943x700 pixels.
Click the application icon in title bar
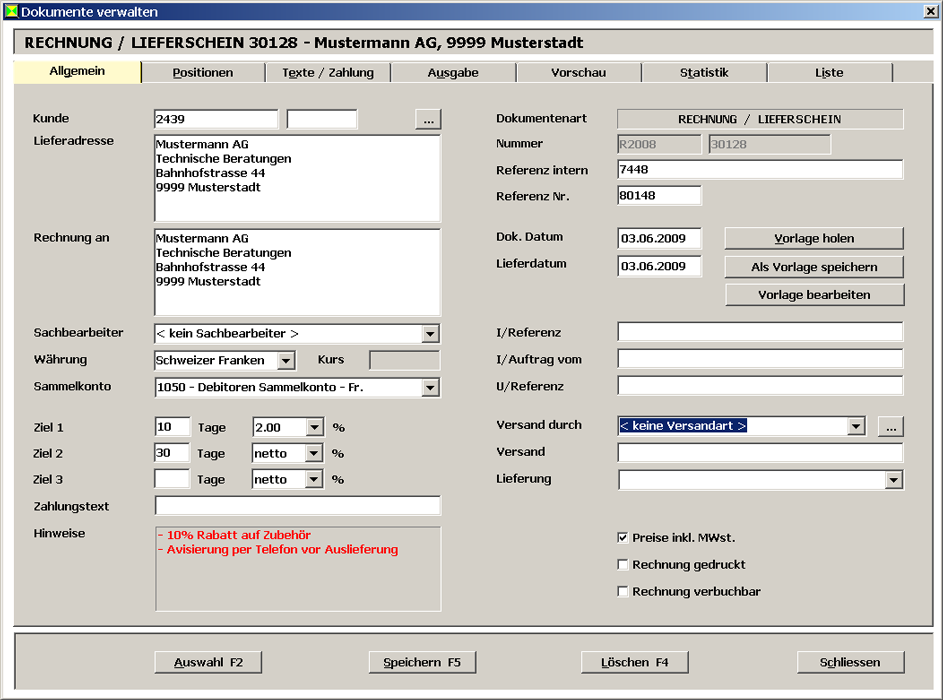coord(10,12)
